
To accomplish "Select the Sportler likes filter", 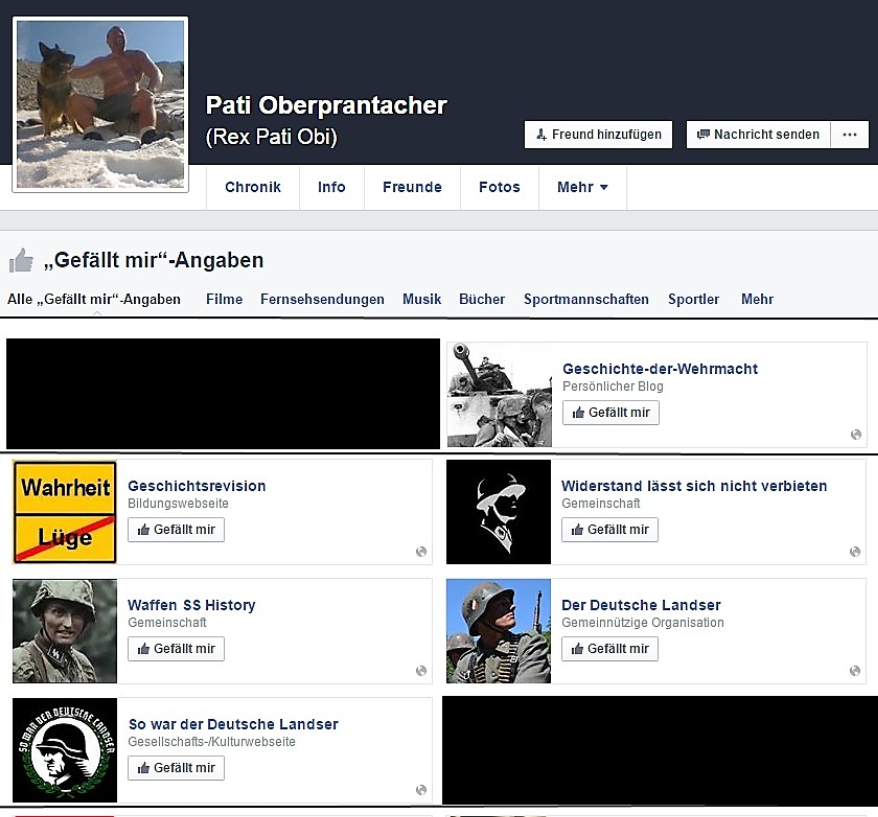I will 693,300.
